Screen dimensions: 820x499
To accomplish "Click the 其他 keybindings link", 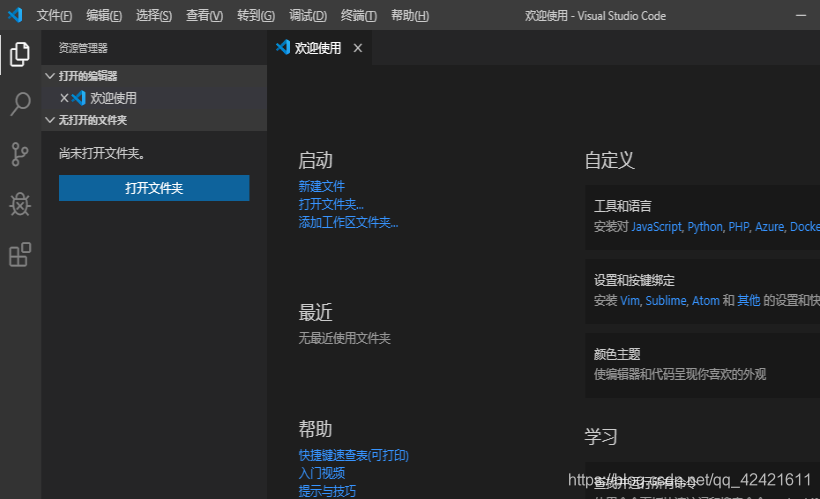I will point(748,301).
